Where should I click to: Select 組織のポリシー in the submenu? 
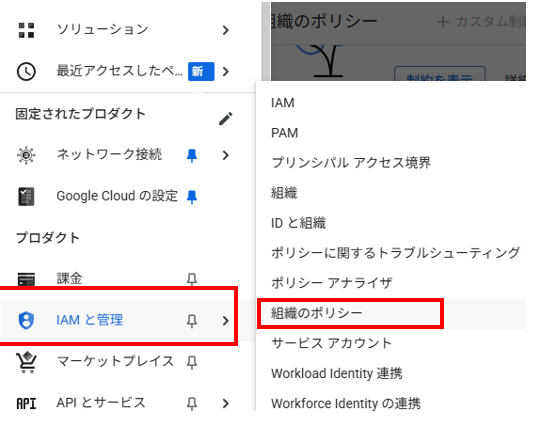(317, 313)
